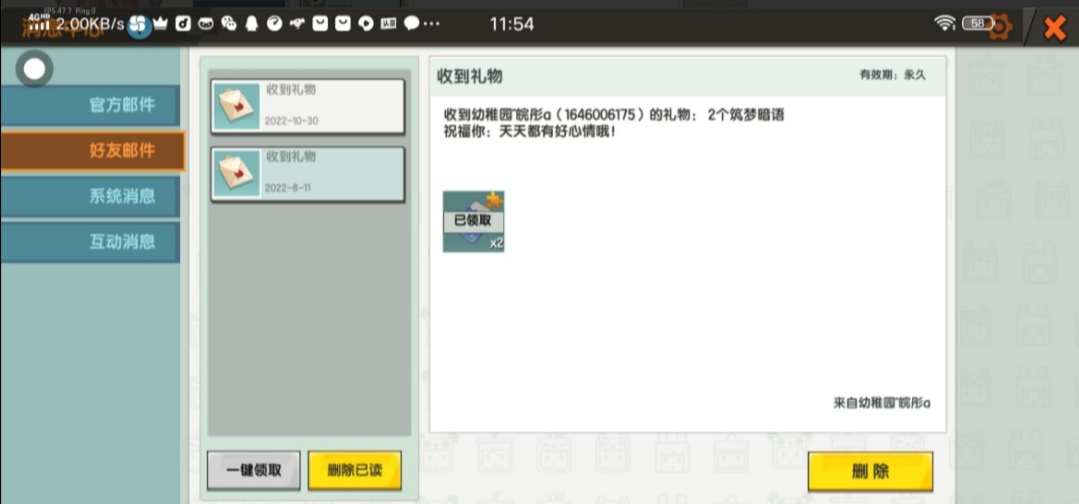Image resolution: width=1079 pixels, height=504 pixels.
Task: Click the envelope icon of 2022-10-30 mail
Action: (237, 106)
